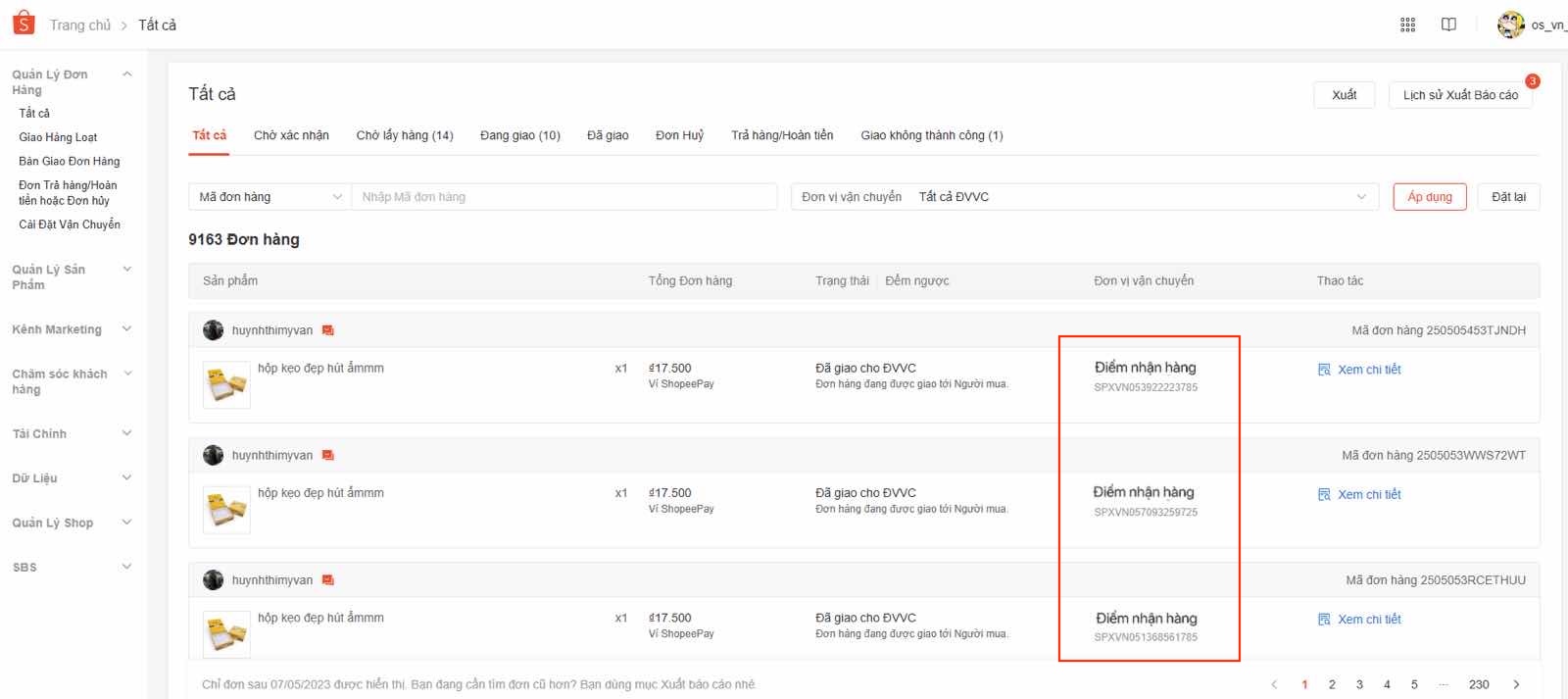Open chat icon for third order buyer
This screenshot has width=1568, height=699.
328,580
